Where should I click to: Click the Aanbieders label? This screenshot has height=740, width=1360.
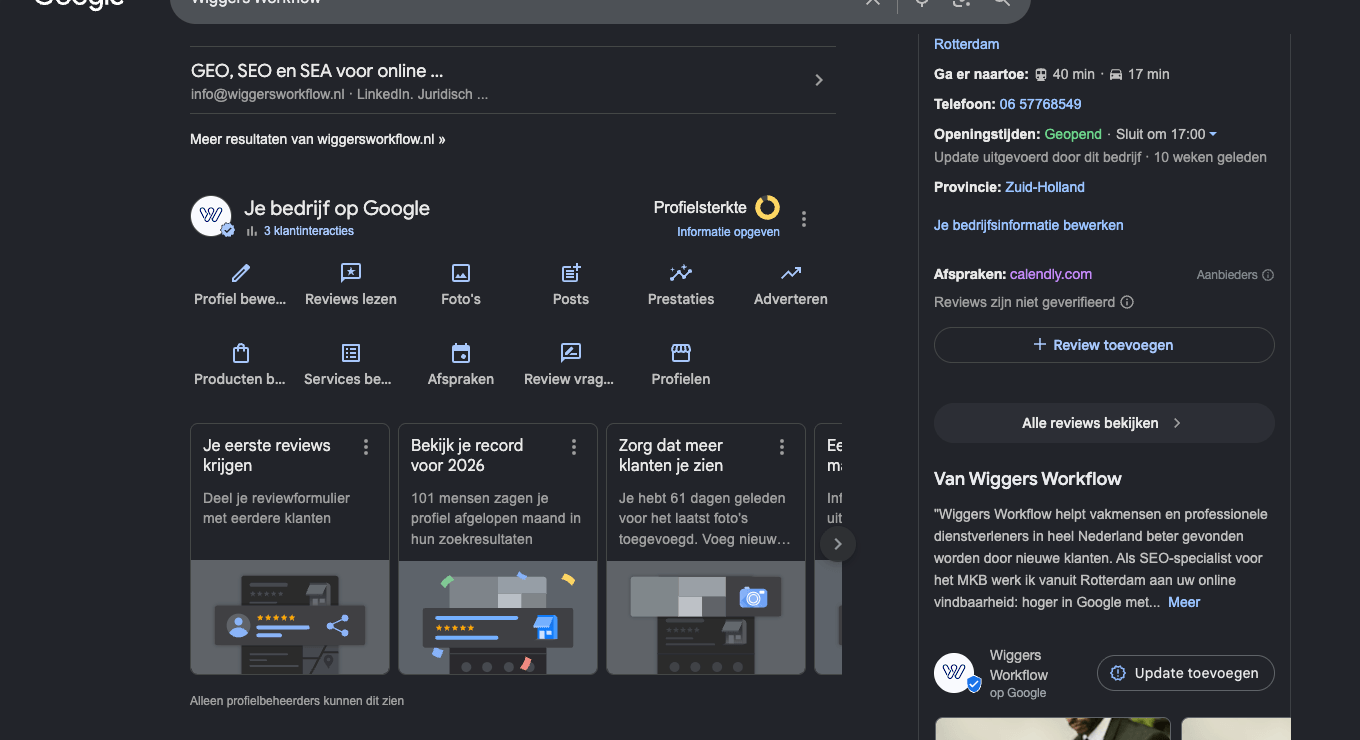coord(1227,275)
